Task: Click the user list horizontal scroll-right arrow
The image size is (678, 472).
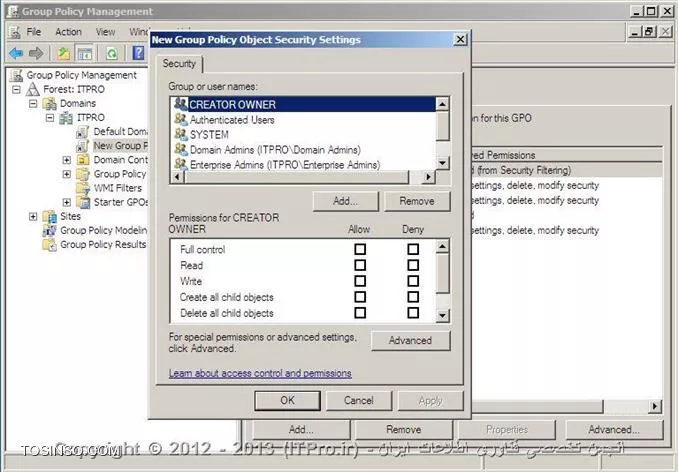Action: point(429,176)
